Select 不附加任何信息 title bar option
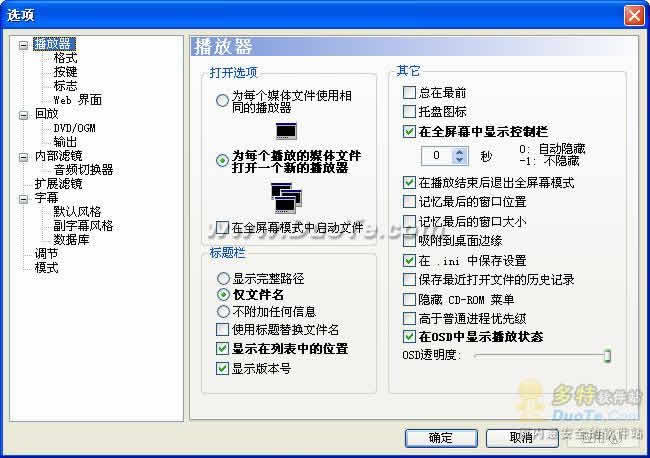This screenshot has height=458, width=650. coord(223,311)
